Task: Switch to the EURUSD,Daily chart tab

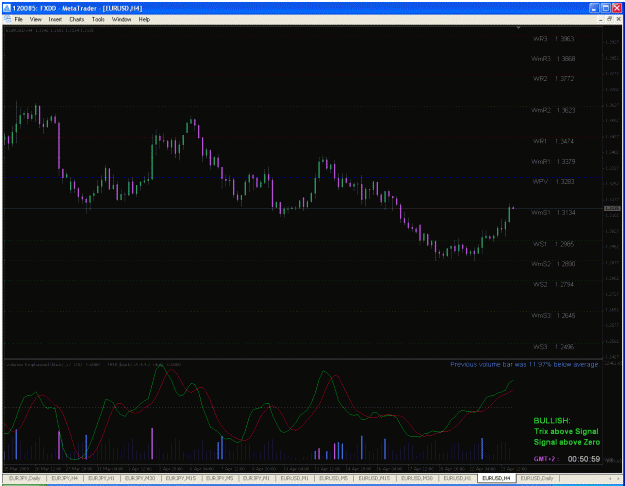Action: 537,478
